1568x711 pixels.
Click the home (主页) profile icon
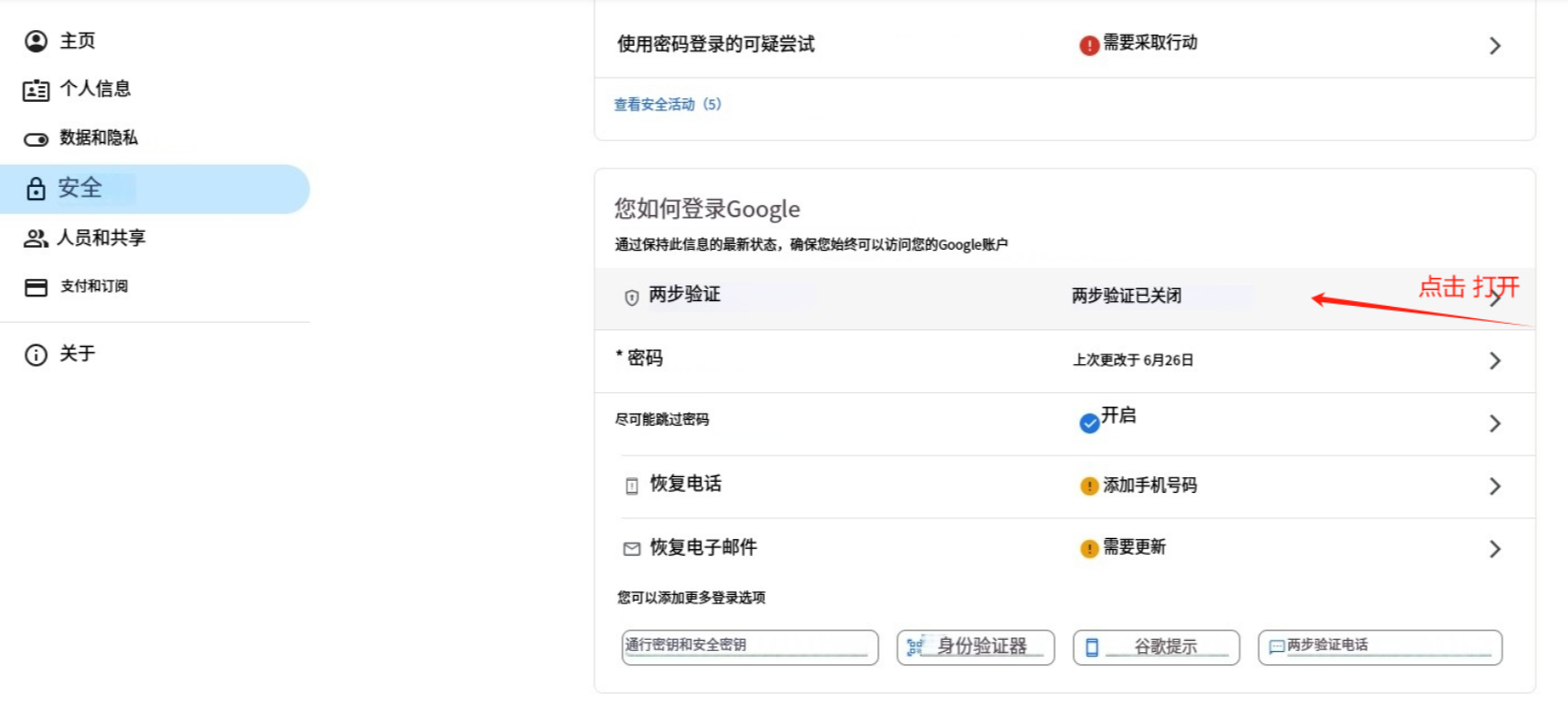(x=36, y=41)
